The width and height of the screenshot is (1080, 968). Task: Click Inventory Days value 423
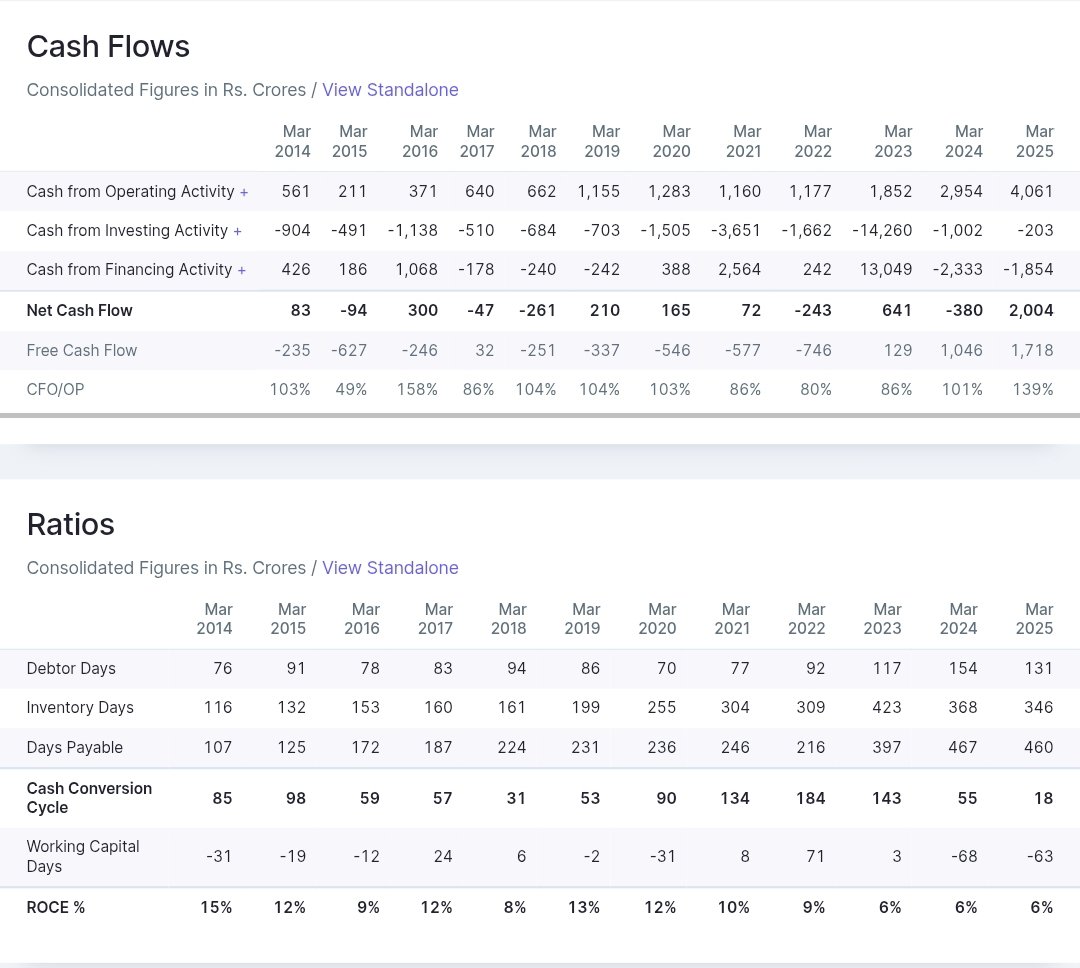point(886,708)
